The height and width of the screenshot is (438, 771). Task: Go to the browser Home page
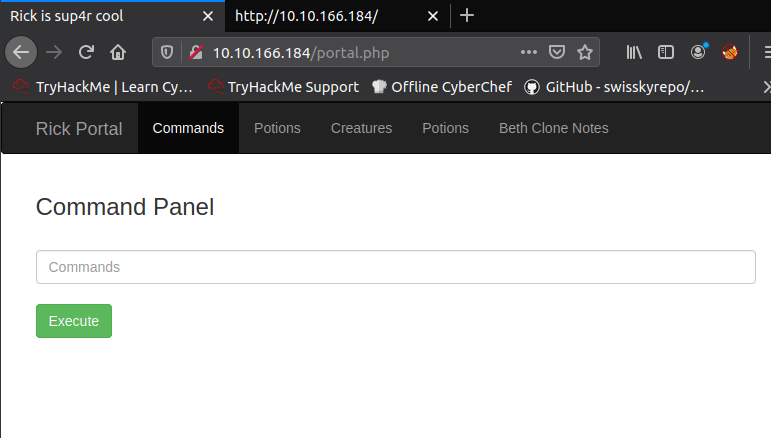pyautogui.click(x=118, y=52)
